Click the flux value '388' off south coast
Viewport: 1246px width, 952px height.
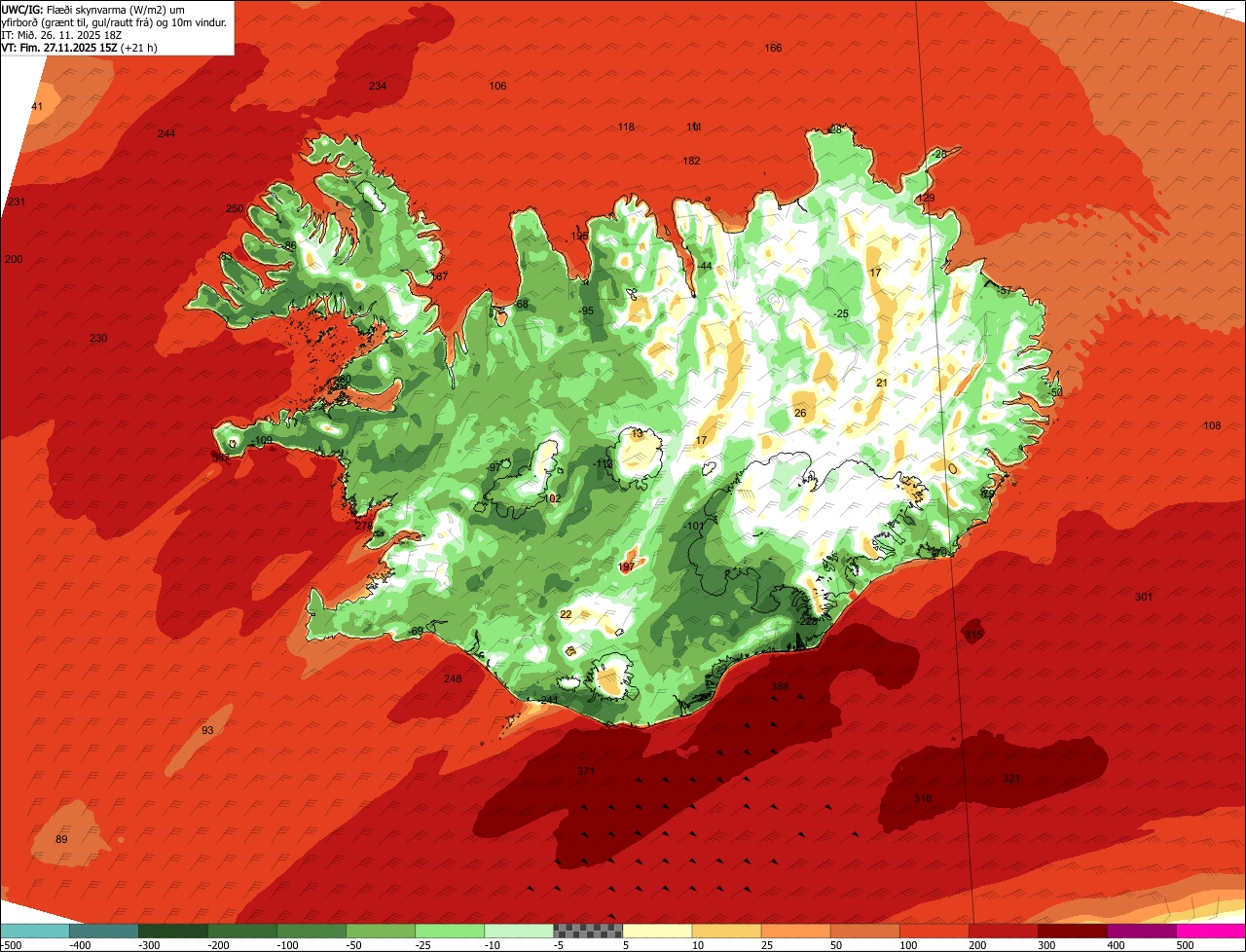point(780,686)
